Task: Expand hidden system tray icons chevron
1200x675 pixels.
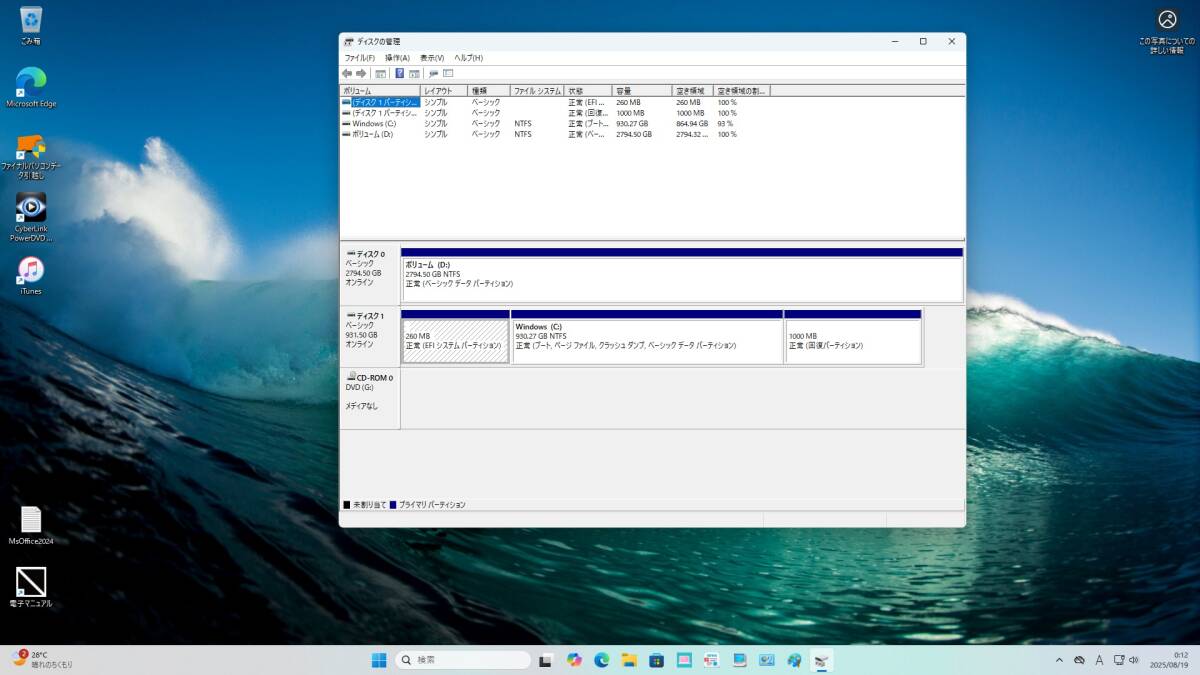Action: click(x=1059, y=660)
